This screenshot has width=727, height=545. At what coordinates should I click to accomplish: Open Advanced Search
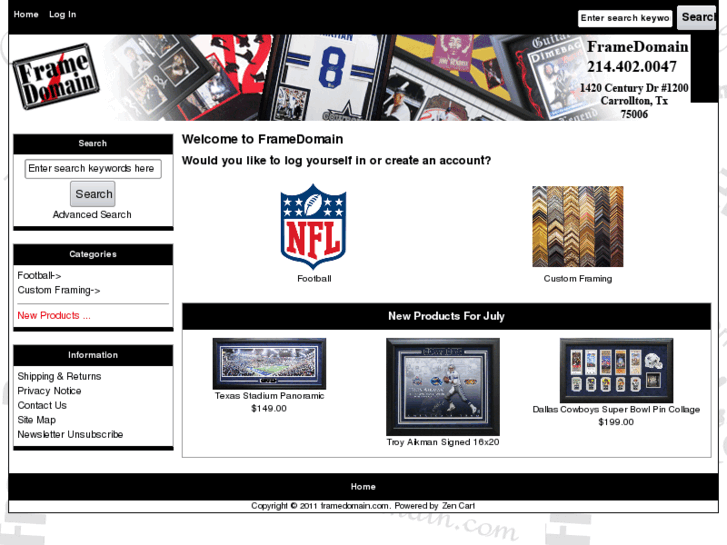(x=92, y=215)
